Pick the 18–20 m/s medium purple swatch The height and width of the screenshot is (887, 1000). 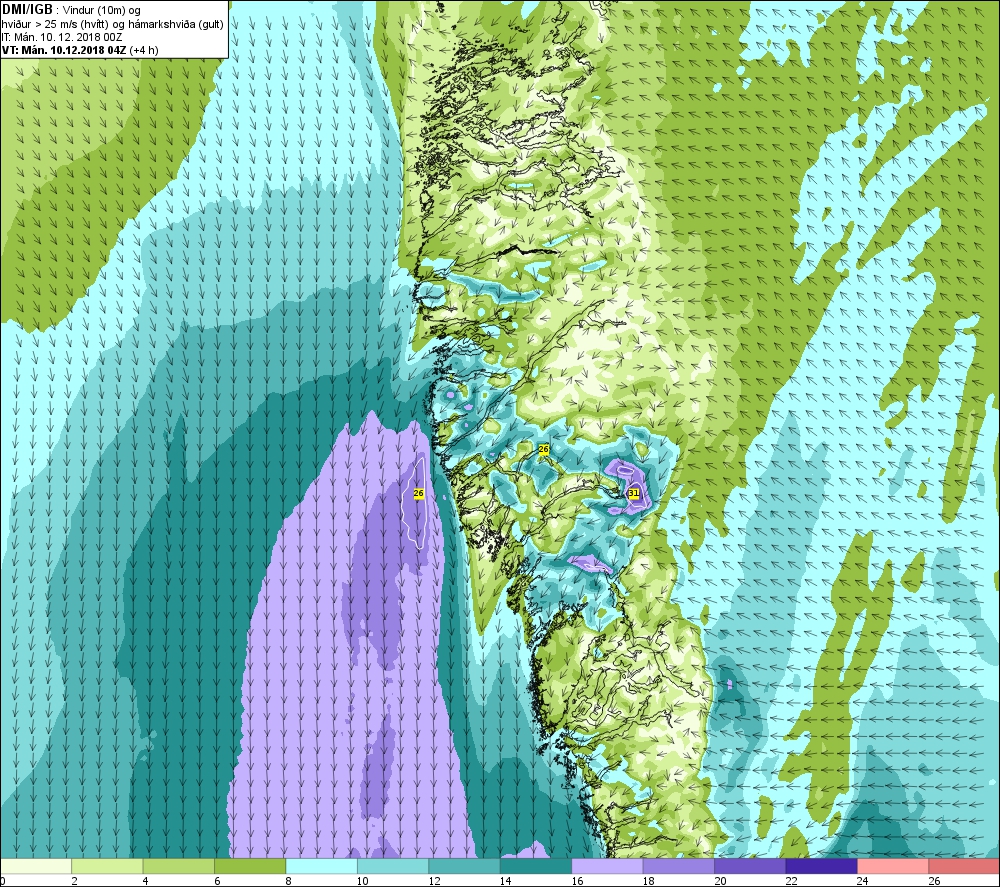[x=679, y=866]
